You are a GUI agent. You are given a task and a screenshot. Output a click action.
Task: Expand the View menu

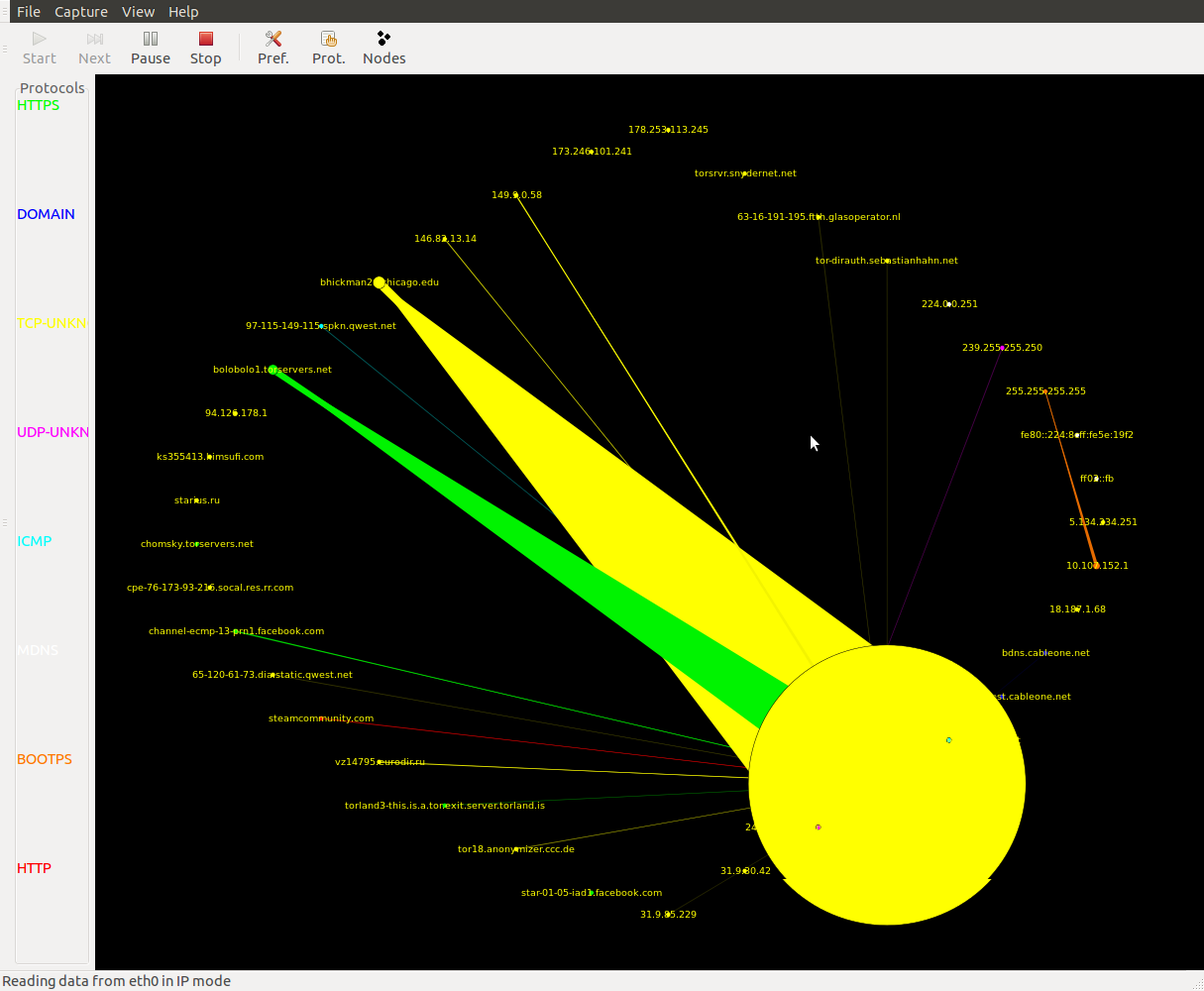pos(138,12)
